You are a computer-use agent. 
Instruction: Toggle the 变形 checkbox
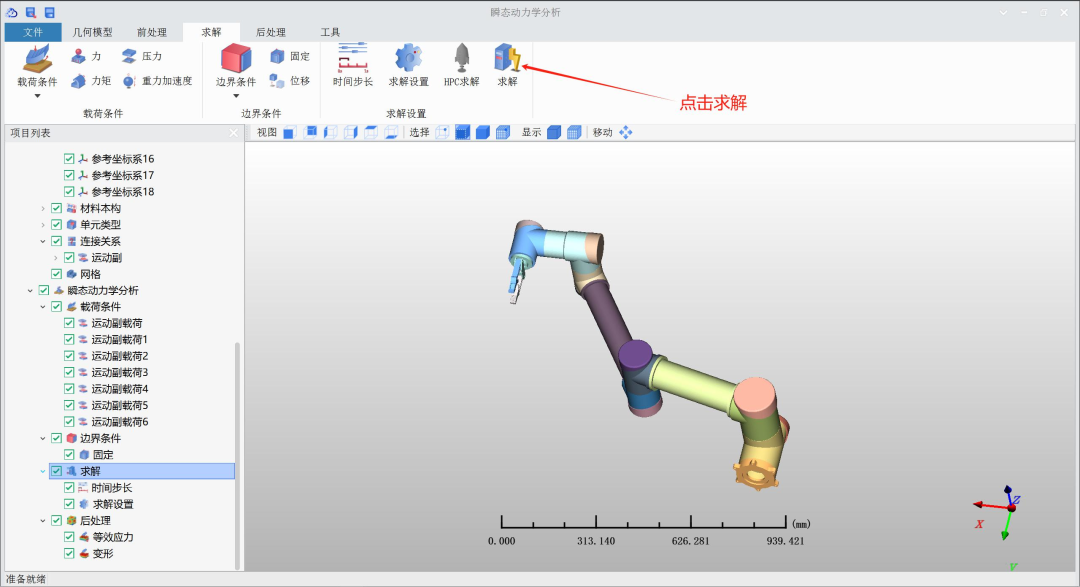(x=69, y=553)
